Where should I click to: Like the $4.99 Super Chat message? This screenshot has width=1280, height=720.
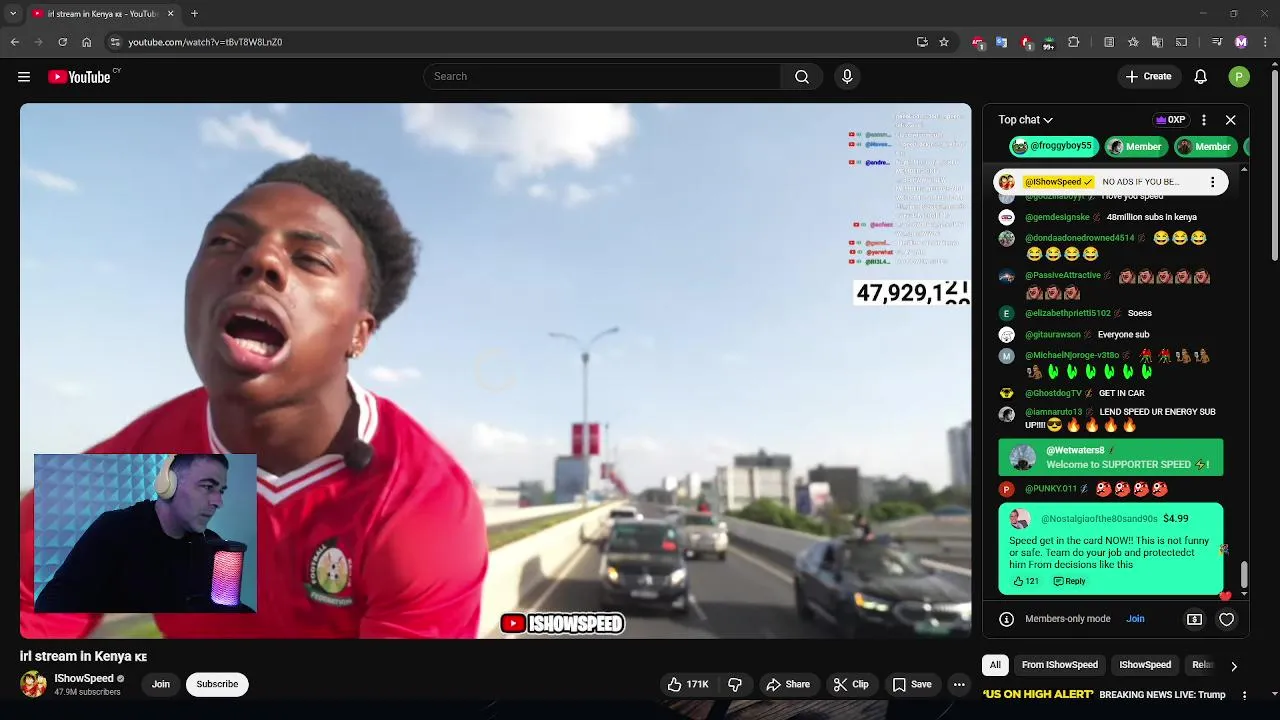pos(1025,581)
